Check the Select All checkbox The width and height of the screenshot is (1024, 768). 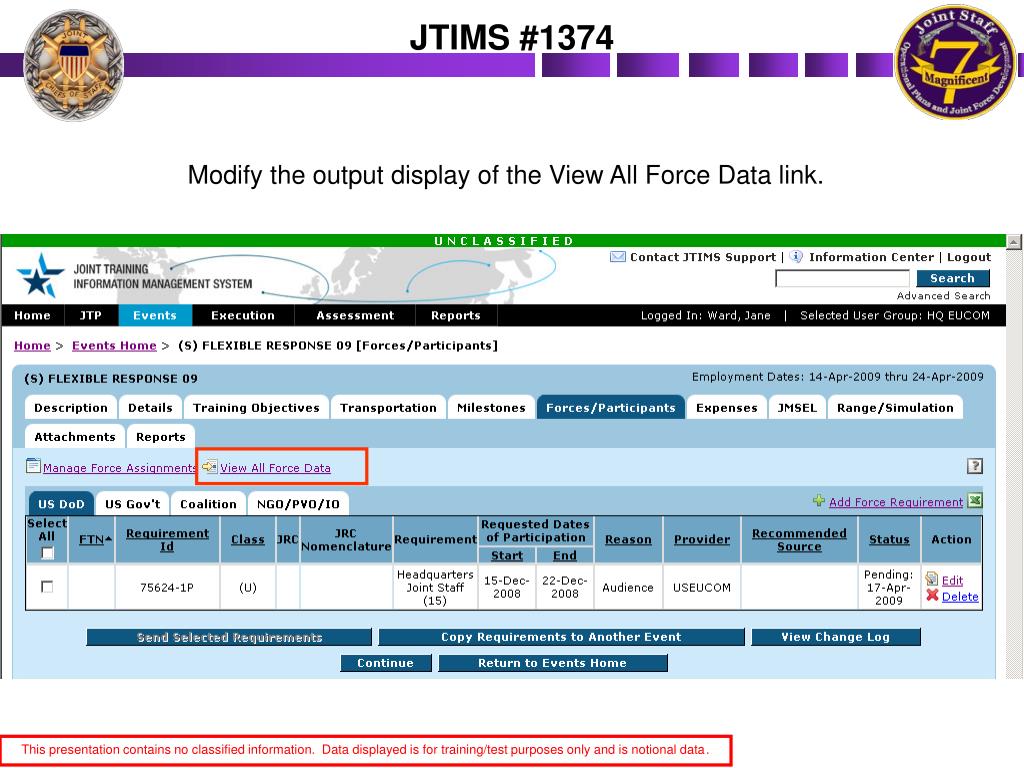(x=48, y=553)
